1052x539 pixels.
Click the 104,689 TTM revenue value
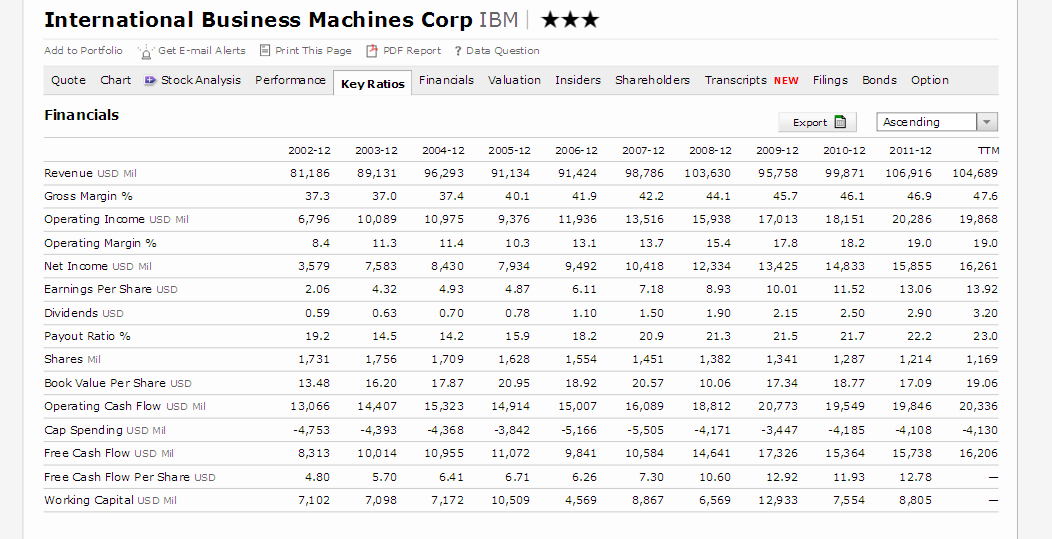coord(975,173)
